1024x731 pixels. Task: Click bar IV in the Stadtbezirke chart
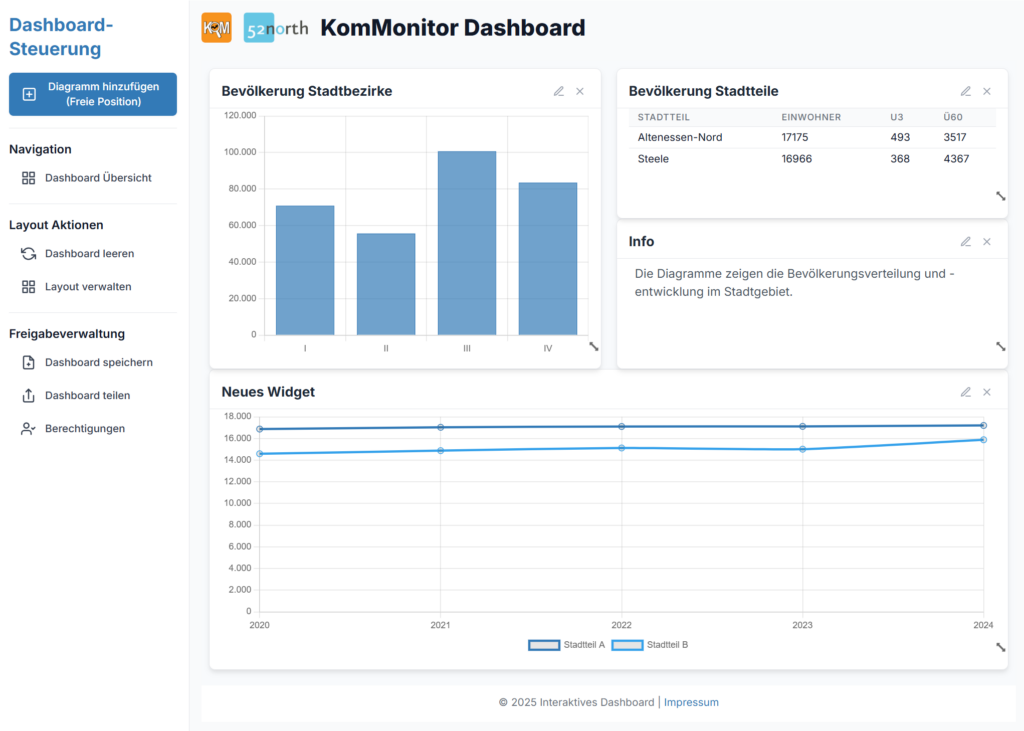[x=548, y=259]
